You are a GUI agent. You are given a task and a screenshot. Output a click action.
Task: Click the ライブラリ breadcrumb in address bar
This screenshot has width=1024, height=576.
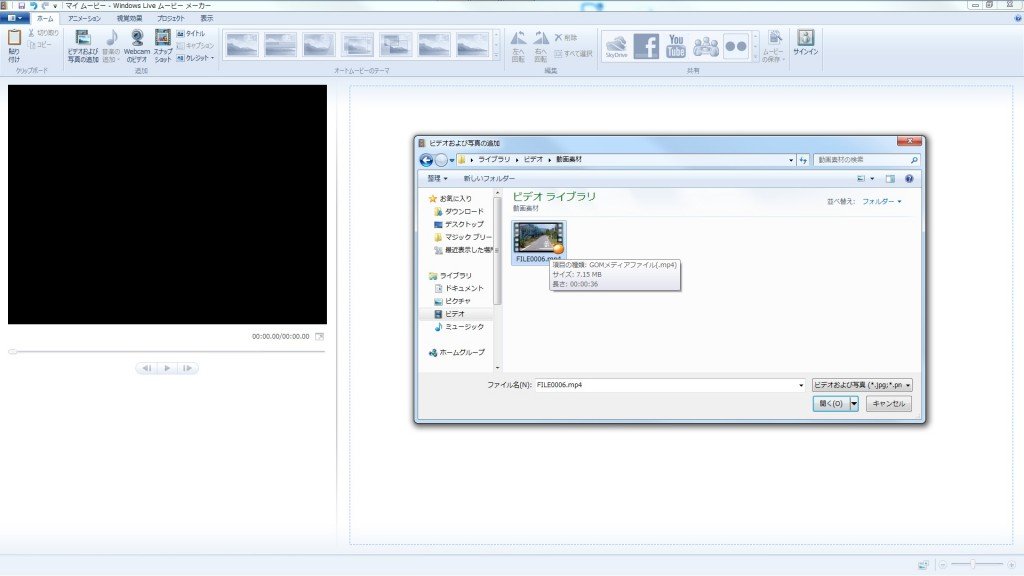point(494,159)
